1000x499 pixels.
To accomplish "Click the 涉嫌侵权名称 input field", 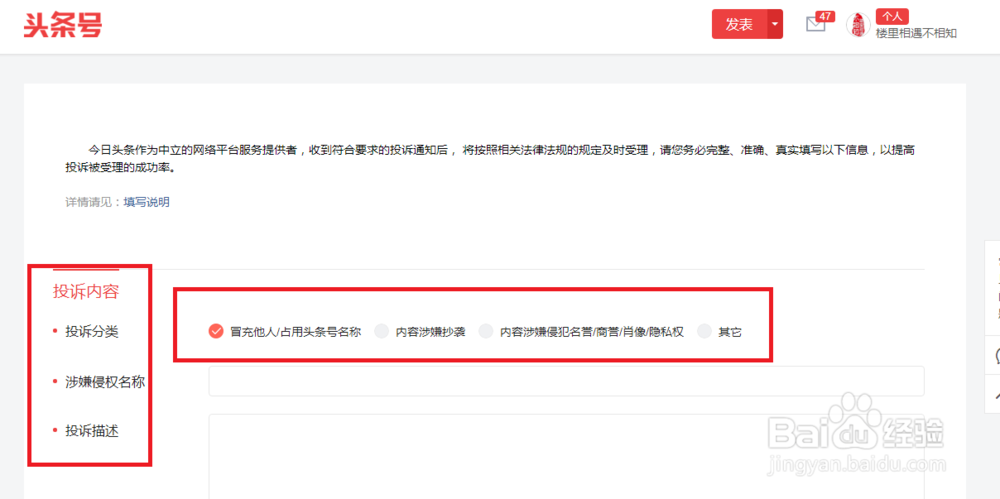I will [x=566, y=381].
